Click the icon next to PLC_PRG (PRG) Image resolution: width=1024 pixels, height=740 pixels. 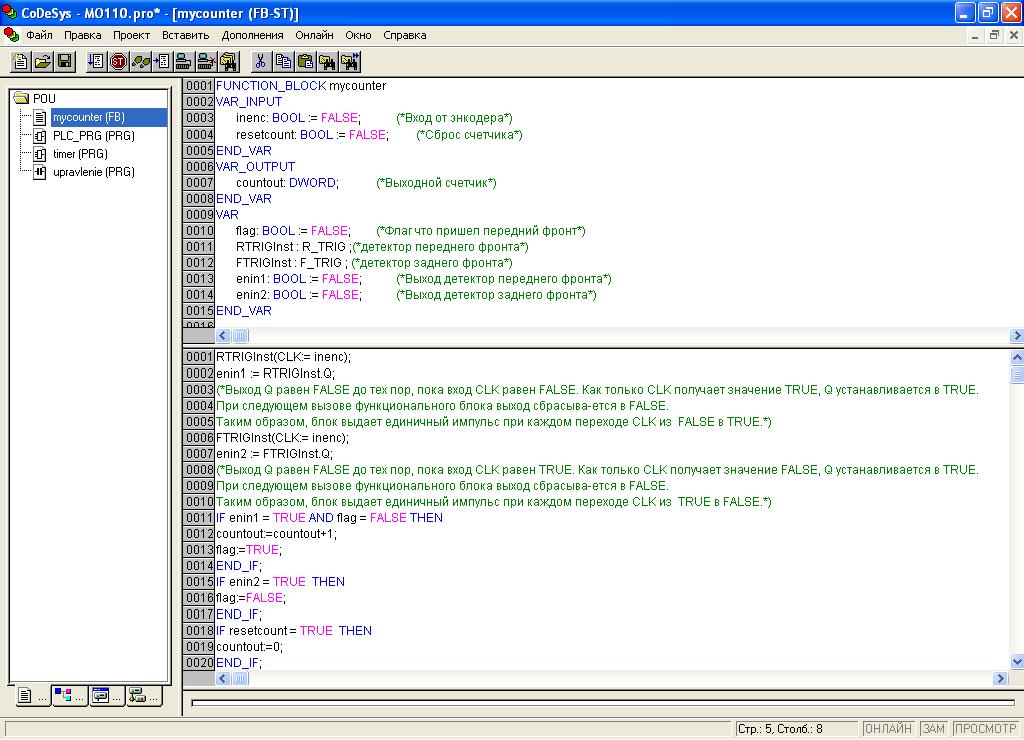point(40,136)
